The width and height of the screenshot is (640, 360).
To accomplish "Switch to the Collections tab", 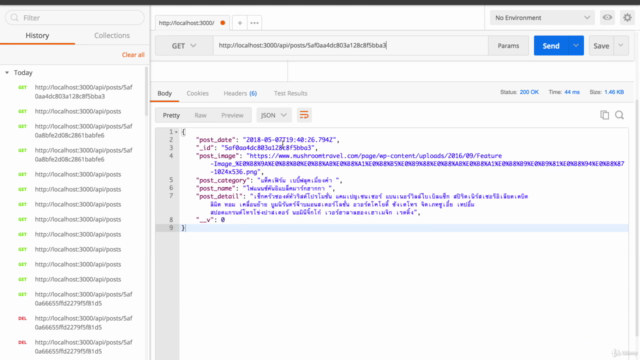I will (112, 36).
